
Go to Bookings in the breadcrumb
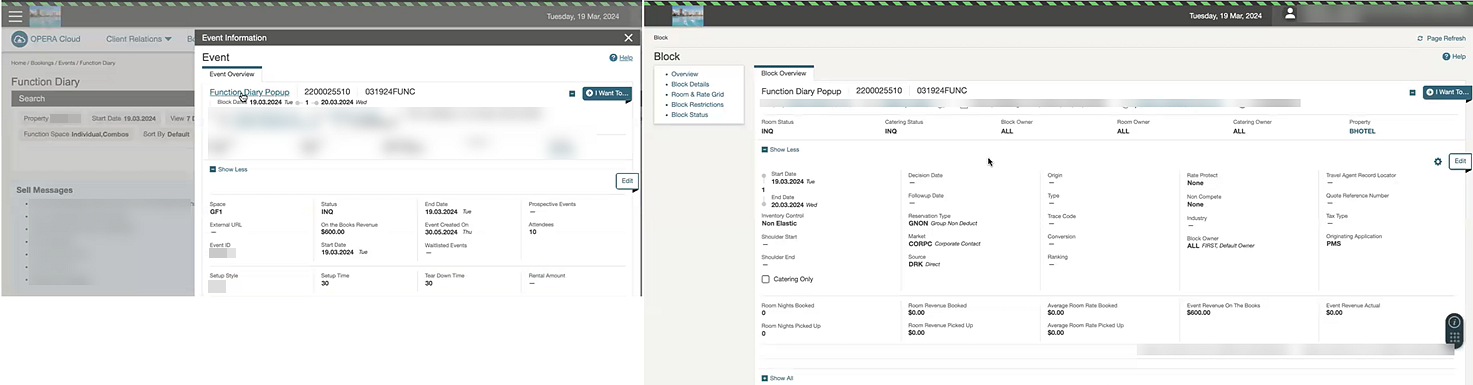coord(43,63)
